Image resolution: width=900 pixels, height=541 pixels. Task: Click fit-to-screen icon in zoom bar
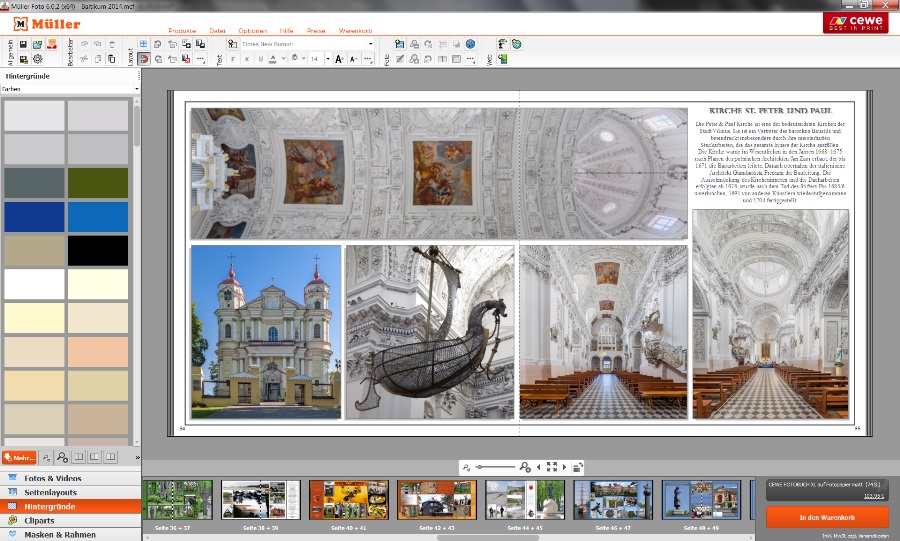point(551,467)
